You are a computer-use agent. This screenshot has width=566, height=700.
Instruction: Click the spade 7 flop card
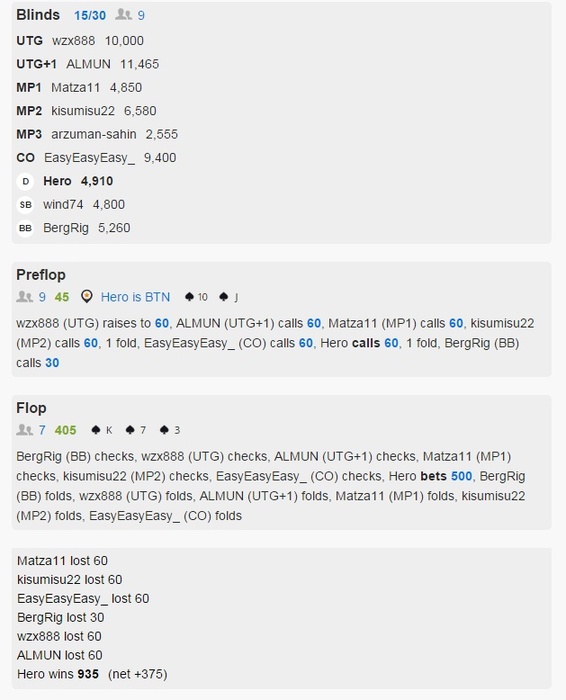pos(136,430)
